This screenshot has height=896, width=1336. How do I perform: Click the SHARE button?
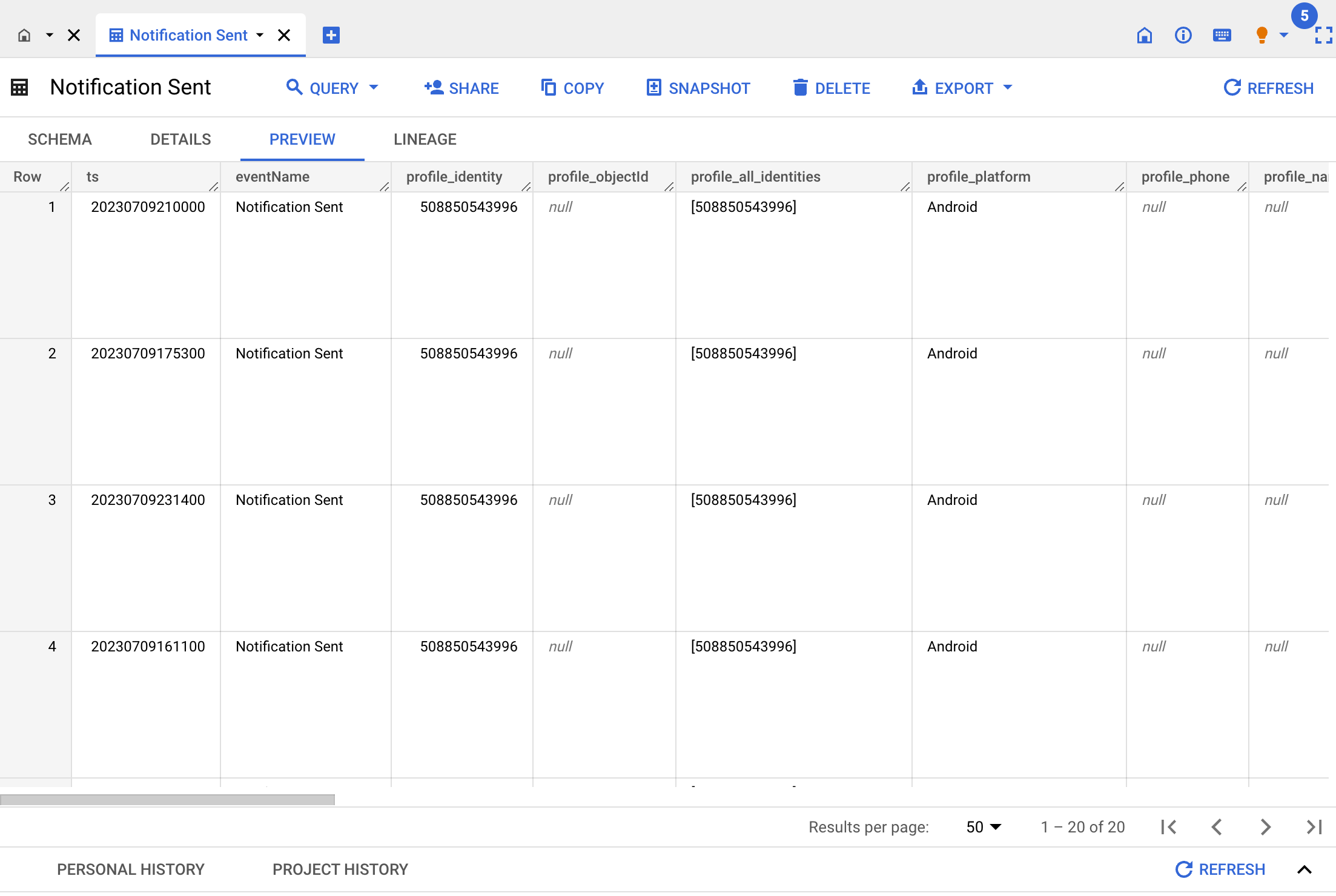coord(461,88)
